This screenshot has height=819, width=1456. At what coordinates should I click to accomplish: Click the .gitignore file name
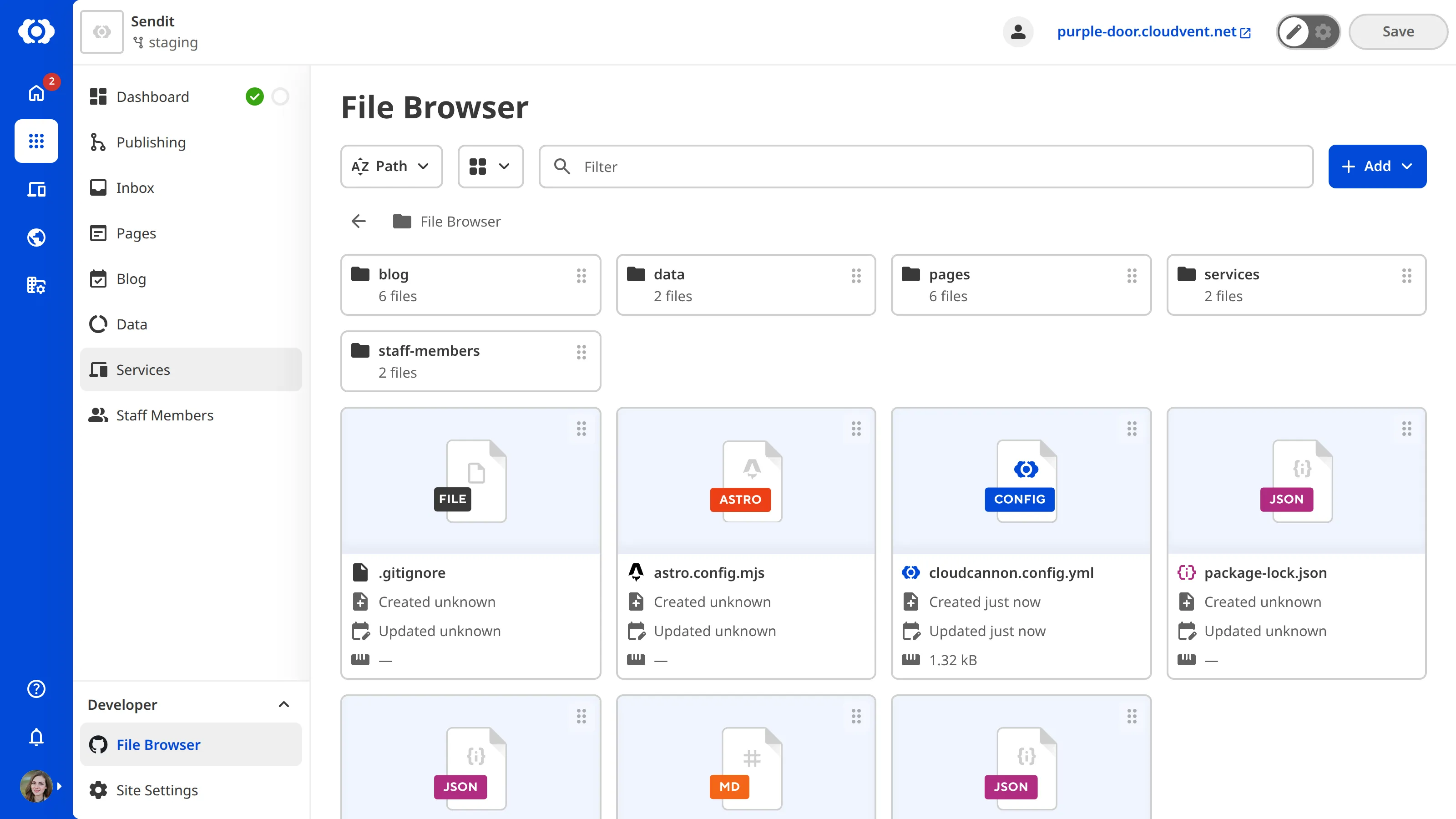click(x=411, y=572)
